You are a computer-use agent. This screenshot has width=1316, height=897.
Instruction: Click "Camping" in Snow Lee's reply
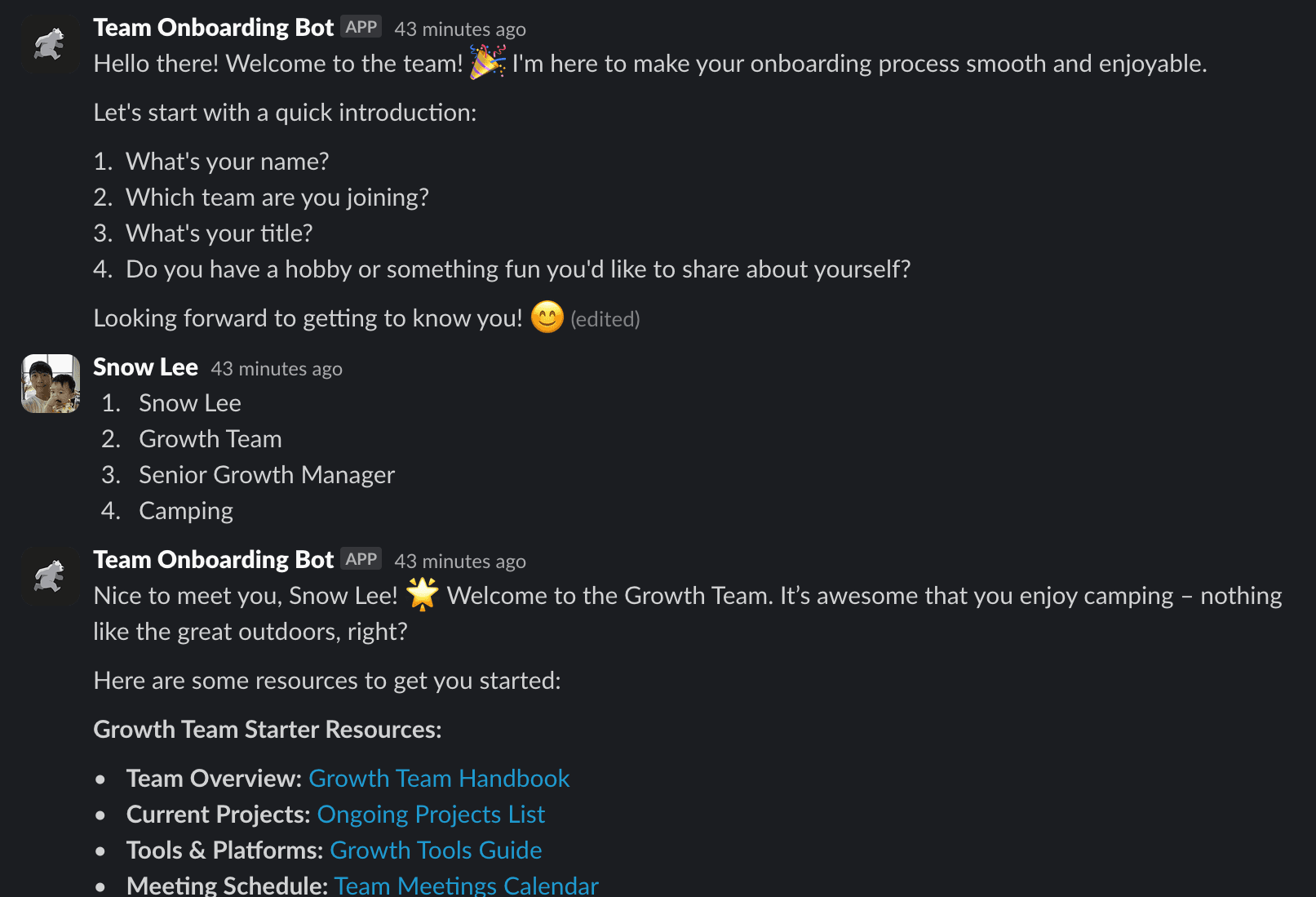pos(186,511)
